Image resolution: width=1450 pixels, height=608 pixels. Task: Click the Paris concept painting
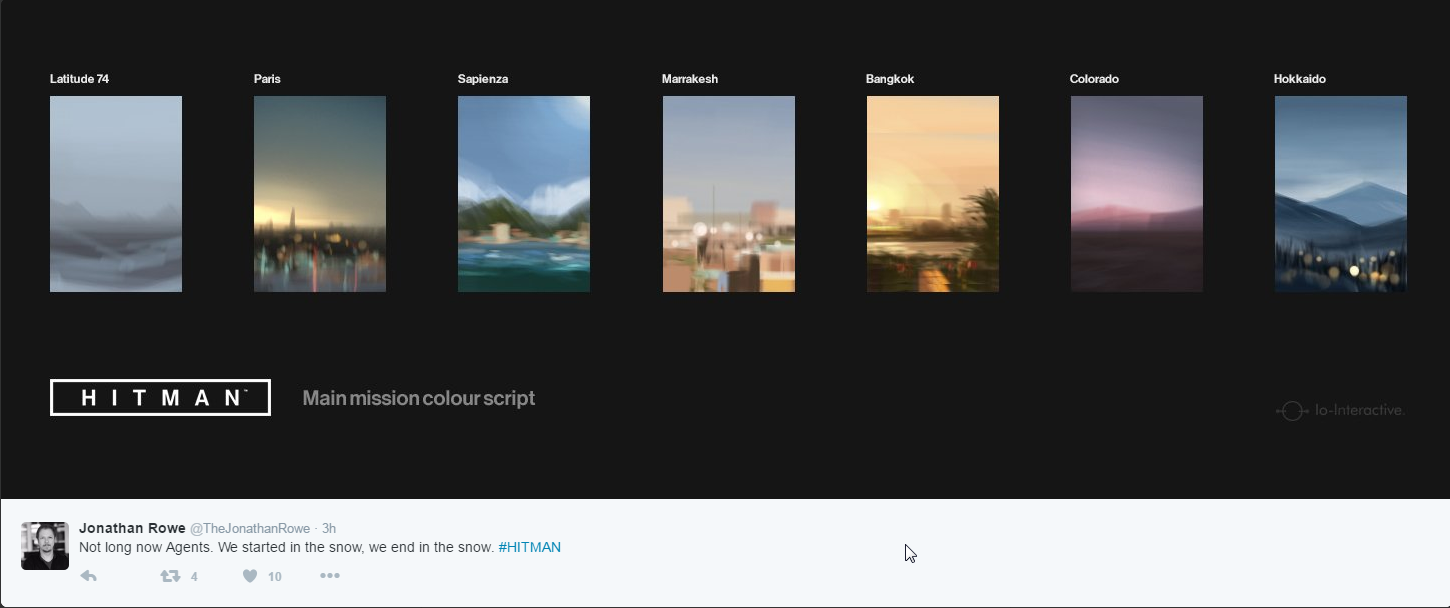tap(320, 194)
